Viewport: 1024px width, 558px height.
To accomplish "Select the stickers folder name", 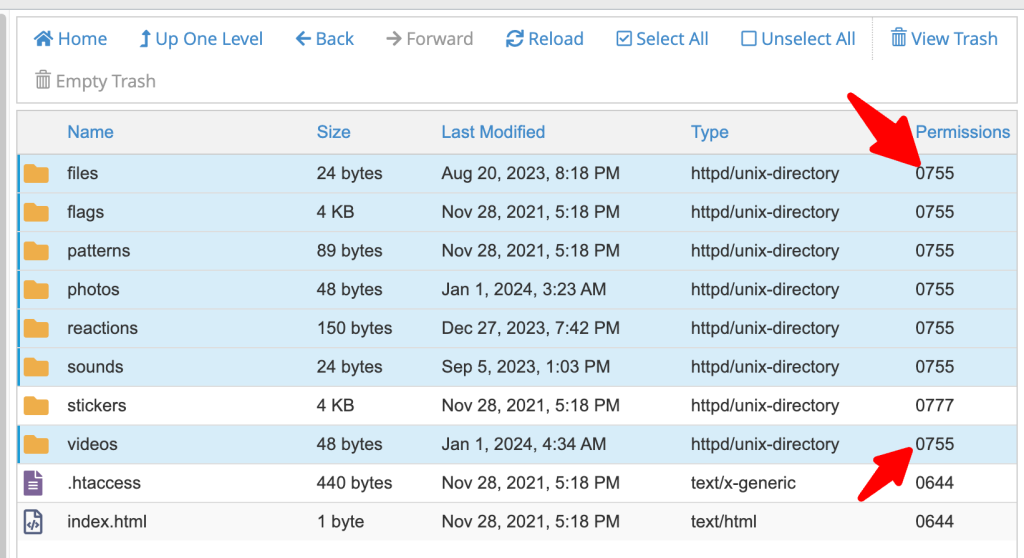I will 97,405.
